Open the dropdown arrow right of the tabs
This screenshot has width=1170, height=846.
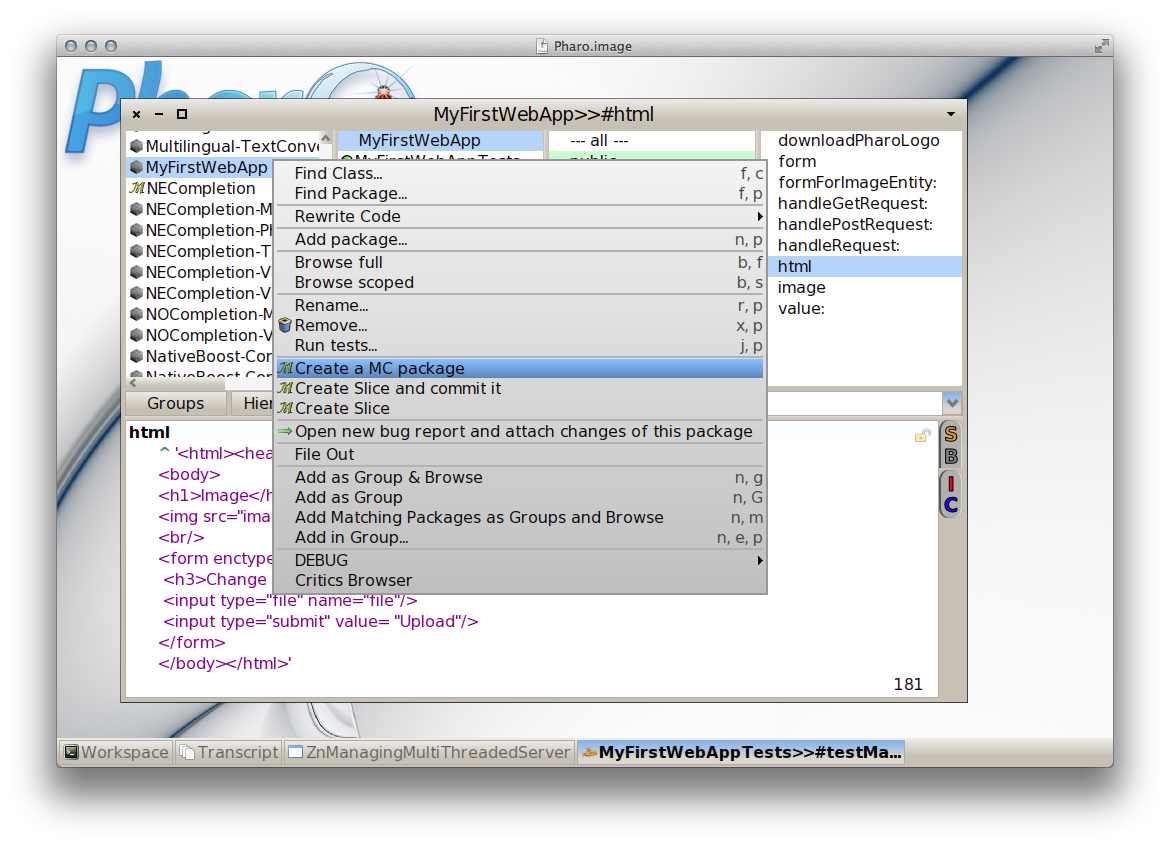(x=952, y=403)
